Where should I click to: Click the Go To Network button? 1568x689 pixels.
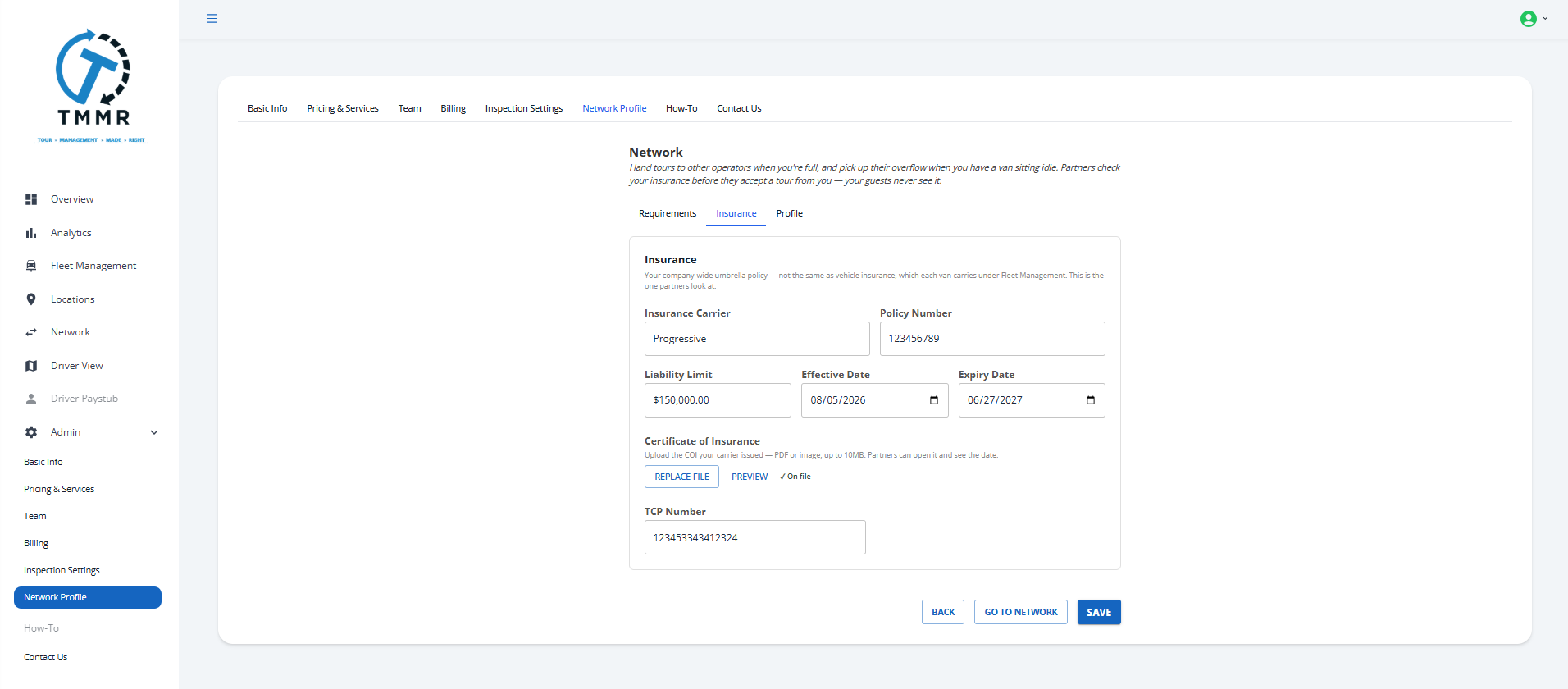tap(1021, 612)
